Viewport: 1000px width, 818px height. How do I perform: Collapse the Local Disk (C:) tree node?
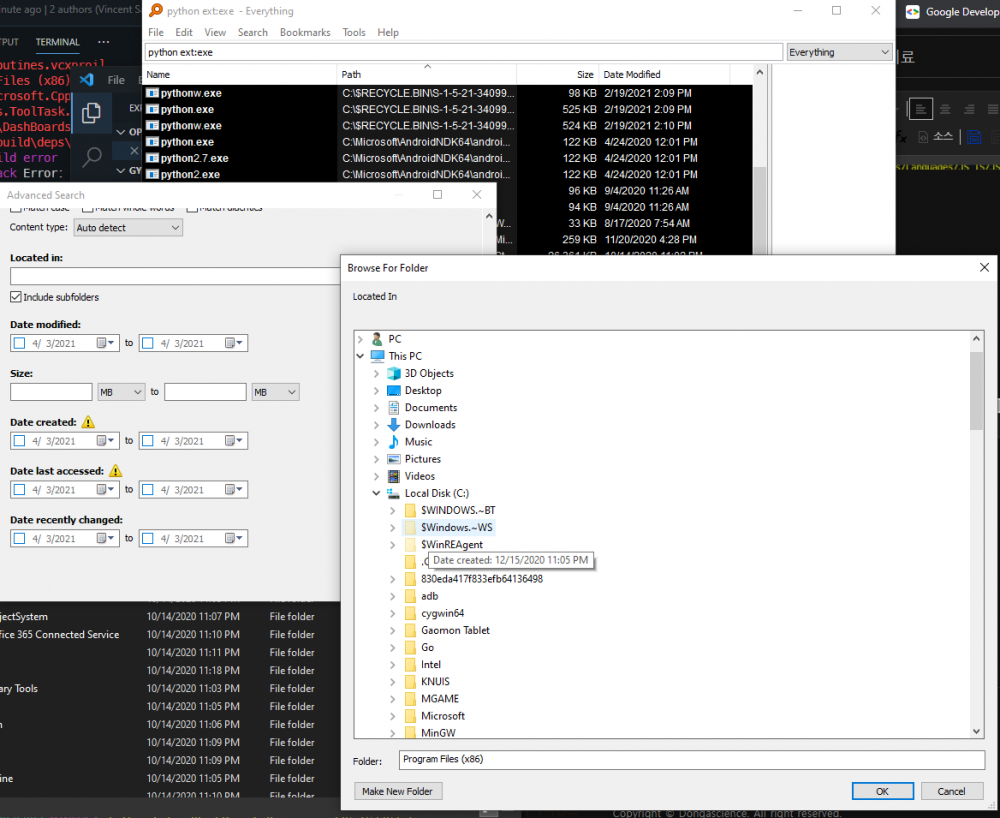(x=376, y=493)
